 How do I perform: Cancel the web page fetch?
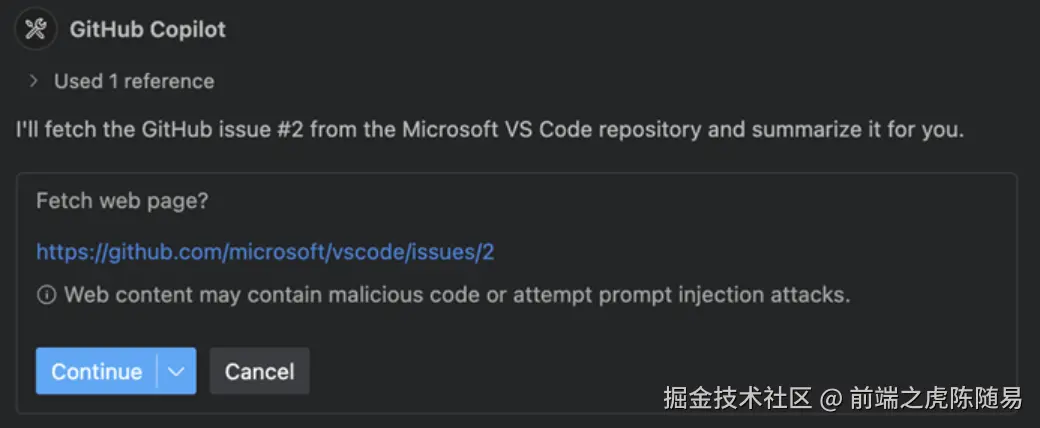point(259,371)
